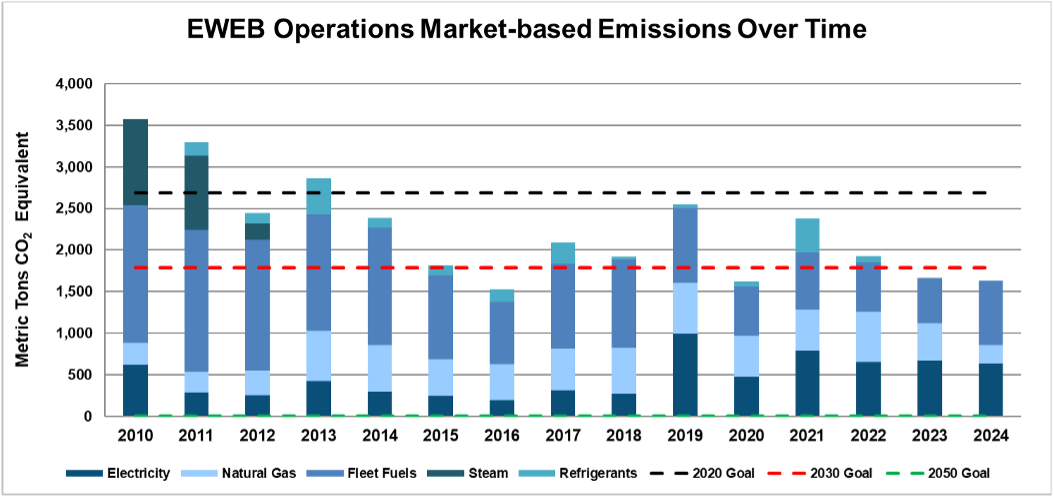Select the '2030 Goal' legend entry
1054x497 pixels.
click(820, 473)
